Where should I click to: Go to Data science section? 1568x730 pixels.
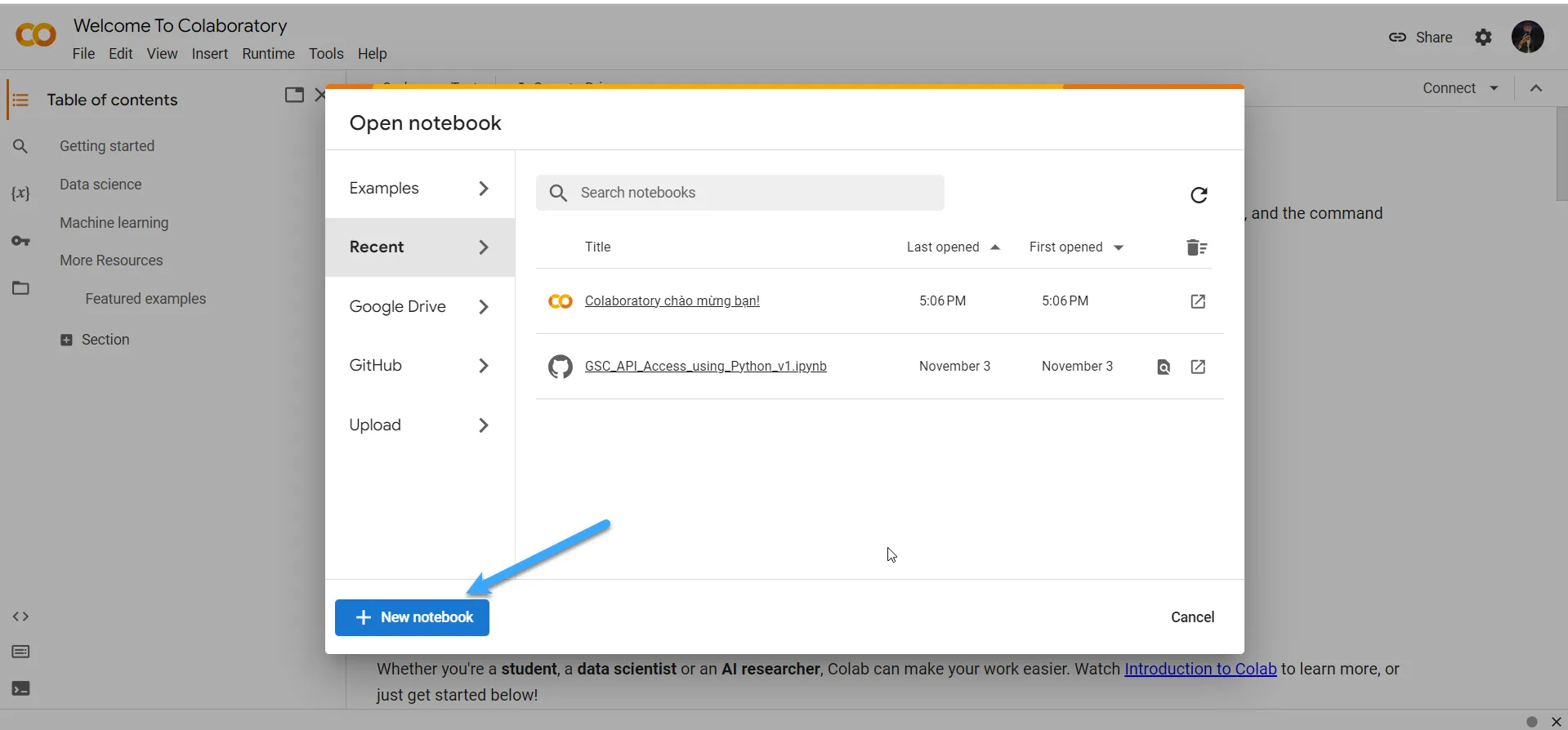point(101,185)
